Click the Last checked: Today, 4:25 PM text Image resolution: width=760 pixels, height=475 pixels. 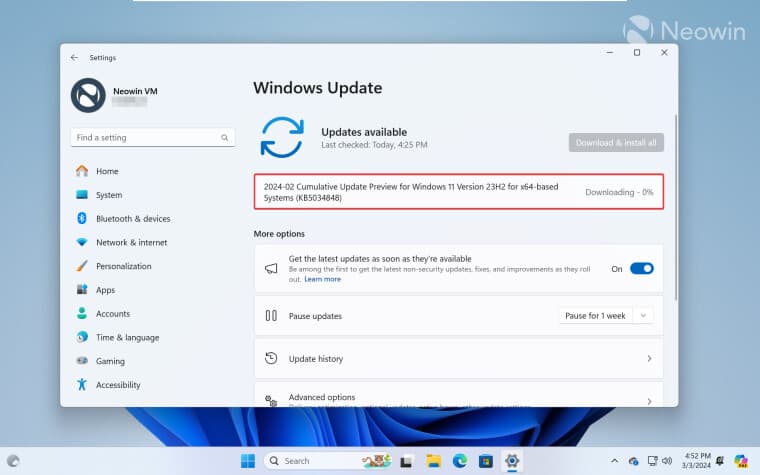374,145
